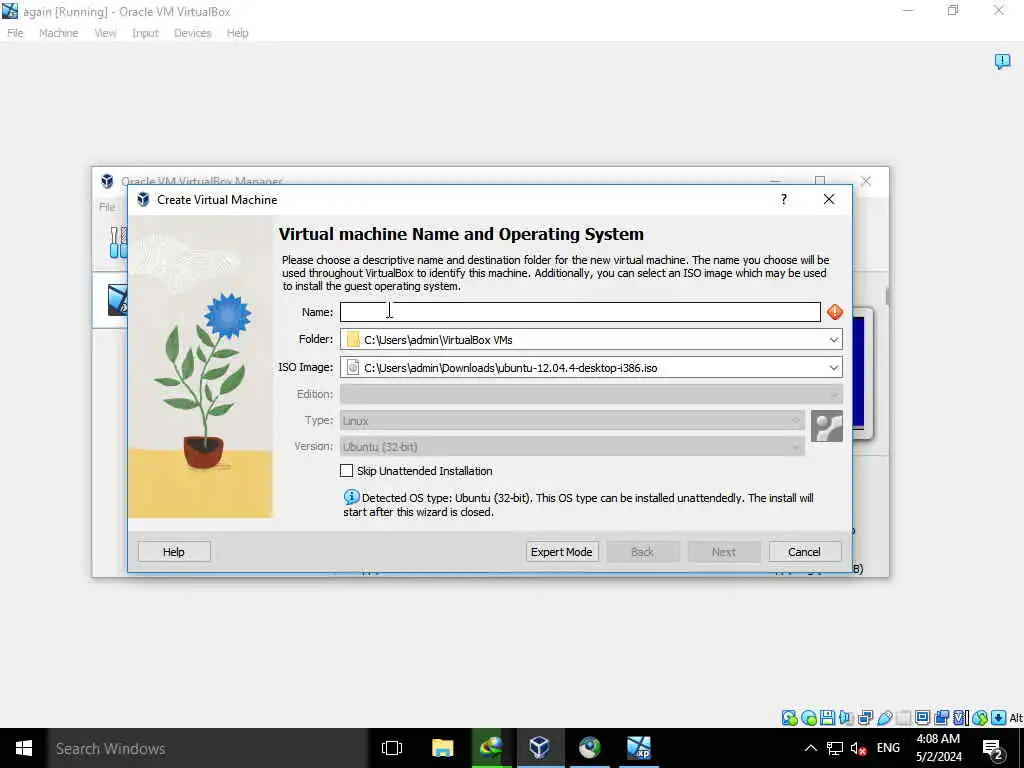Image resolution: width=1024 pixels, height=768 pixels.
Task: Click the hard disk activity status icon
Action: (790, 718)
